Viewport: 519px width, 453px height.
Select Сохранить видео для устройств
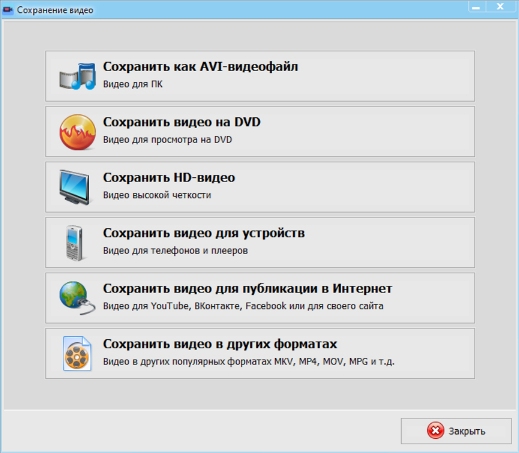(260, 242)
